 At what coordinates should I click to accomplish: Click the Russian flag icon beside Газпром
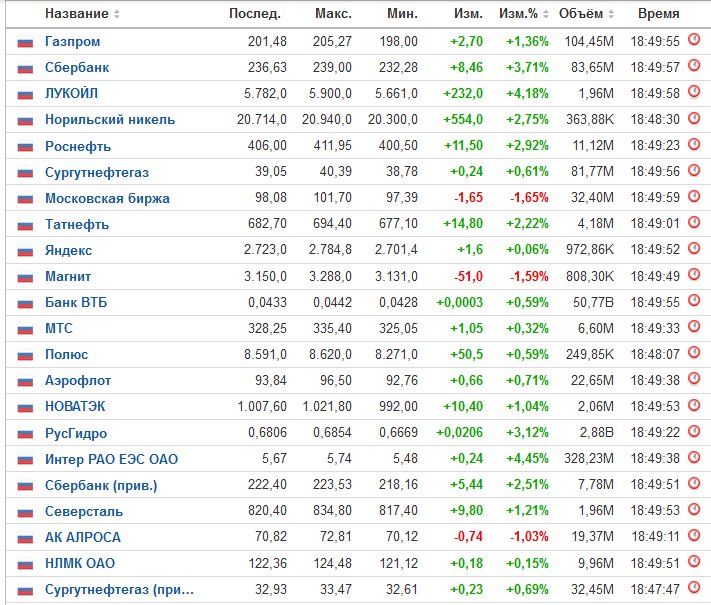click(25, 43)
